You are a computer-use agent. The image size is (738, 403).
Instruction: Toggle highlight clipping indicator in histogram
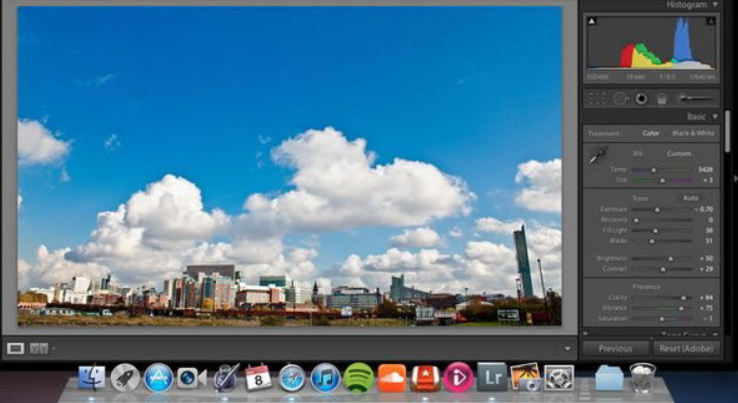(x=710, y=22)
